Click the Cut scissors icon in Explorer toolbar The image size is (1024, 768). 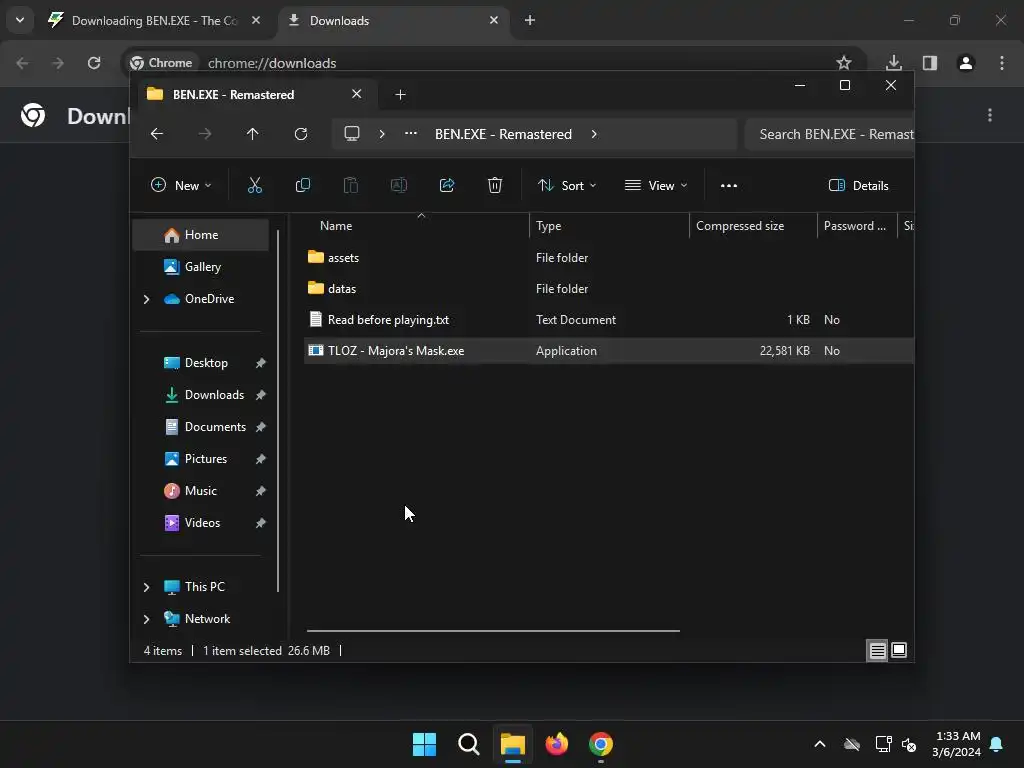click(x=255, y=185)
